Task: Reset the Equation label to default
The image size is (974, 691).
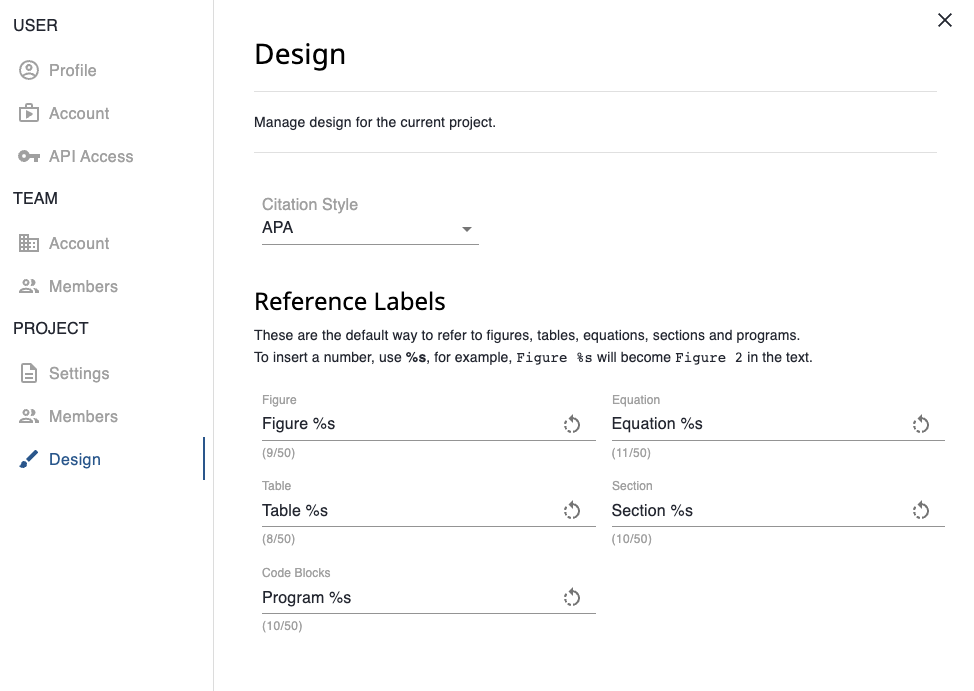Action: [921, 424]
